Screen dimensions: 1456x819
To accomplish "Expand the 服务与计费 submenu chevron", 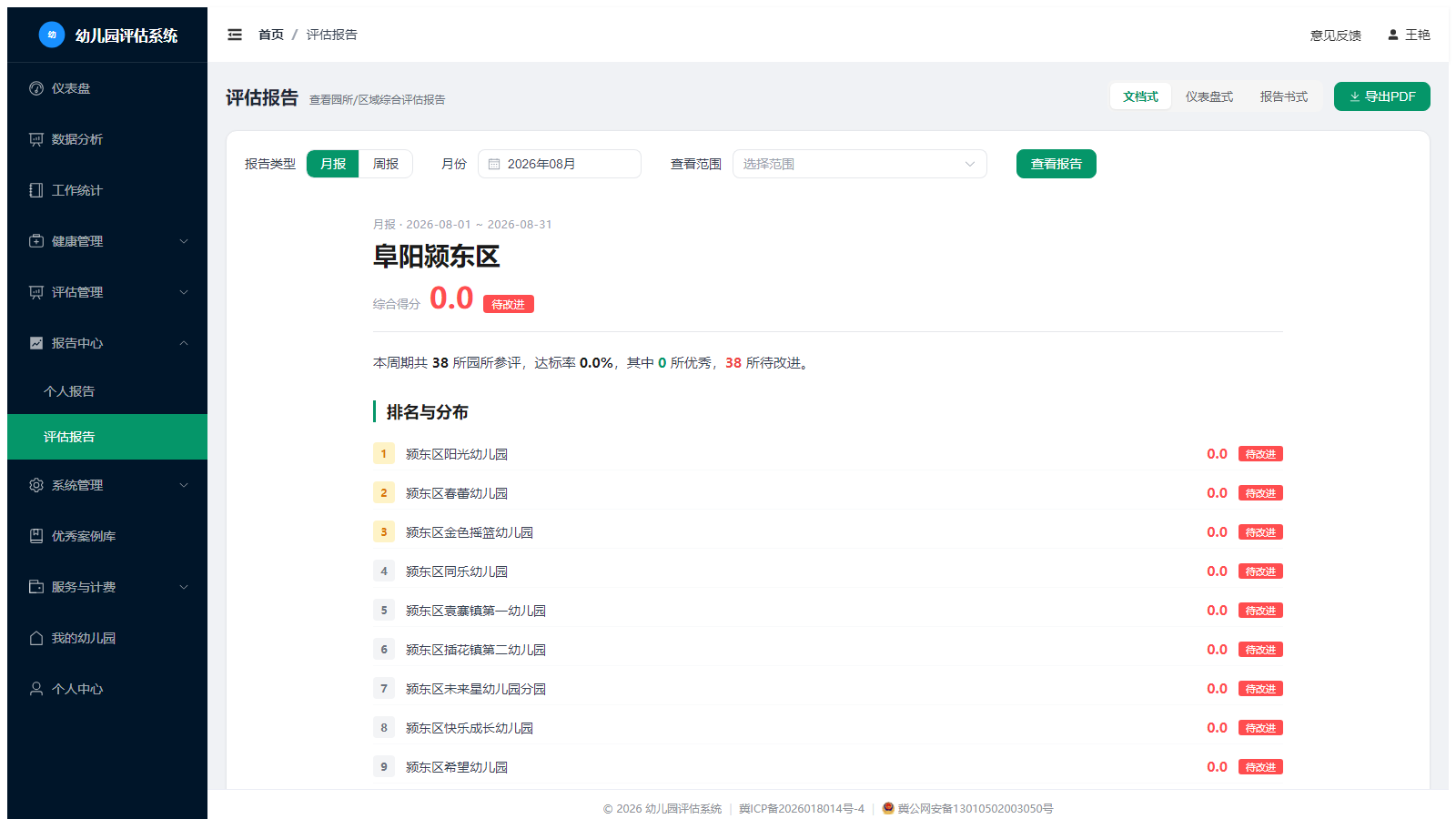I will [x=184, y=587].
